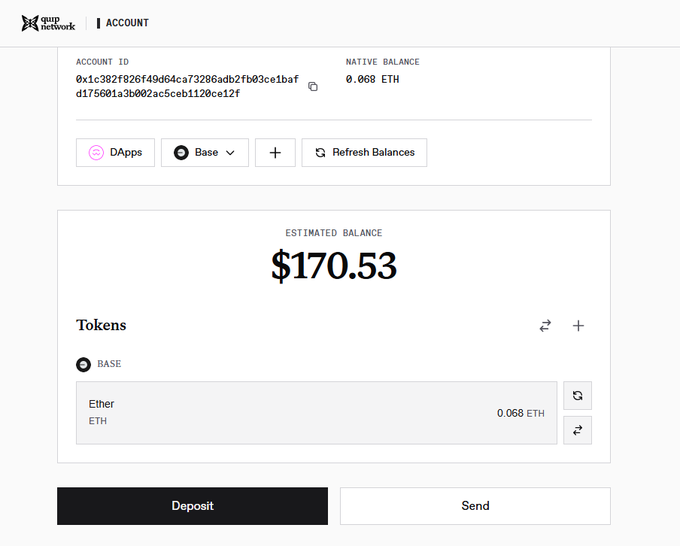The width and height of the screenshot is (680, 546).
Task: Add a token with Tokens plus icon
Action: [578, 326]
